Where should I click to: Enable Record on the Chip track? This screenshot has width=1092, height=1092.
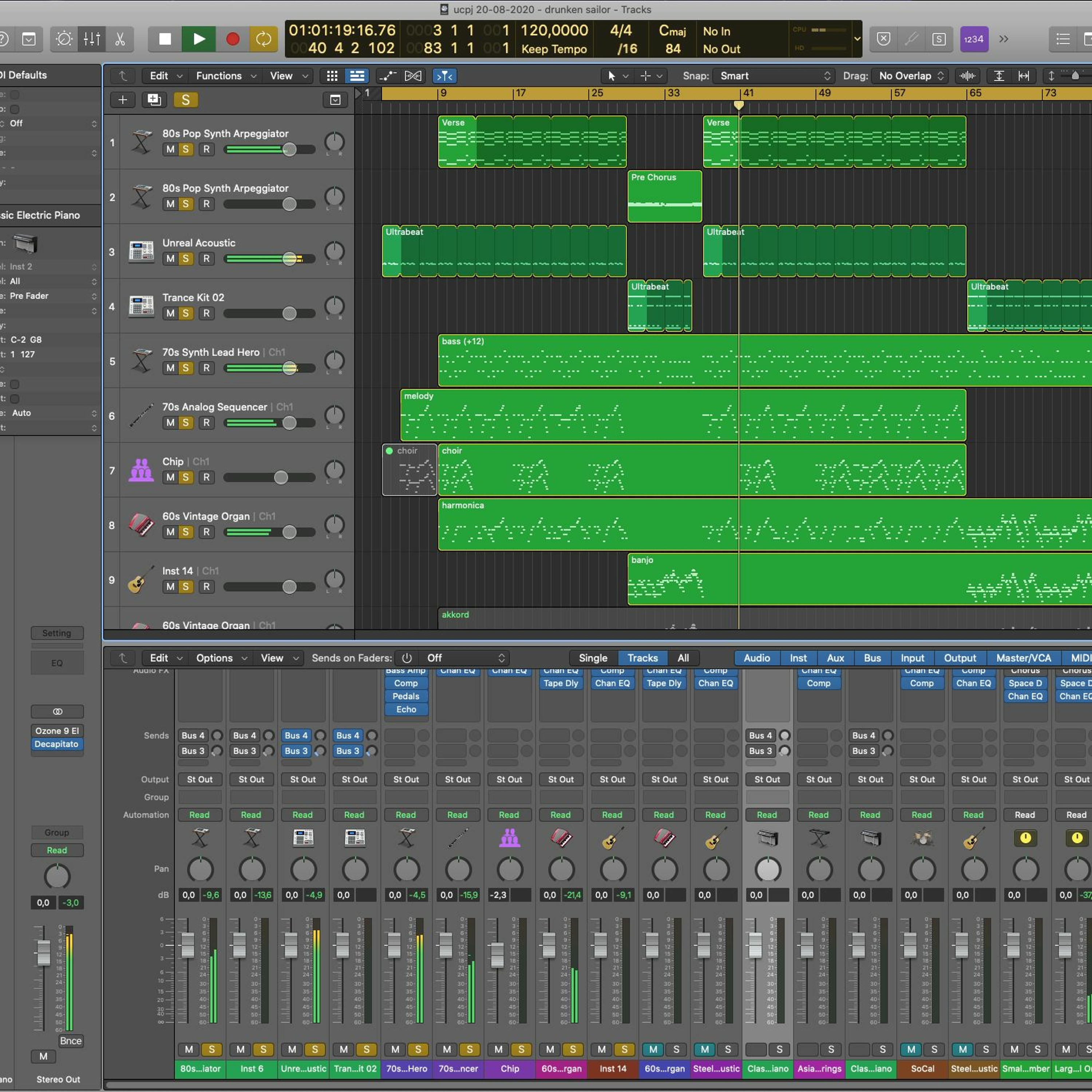click(x=206, y=478)
